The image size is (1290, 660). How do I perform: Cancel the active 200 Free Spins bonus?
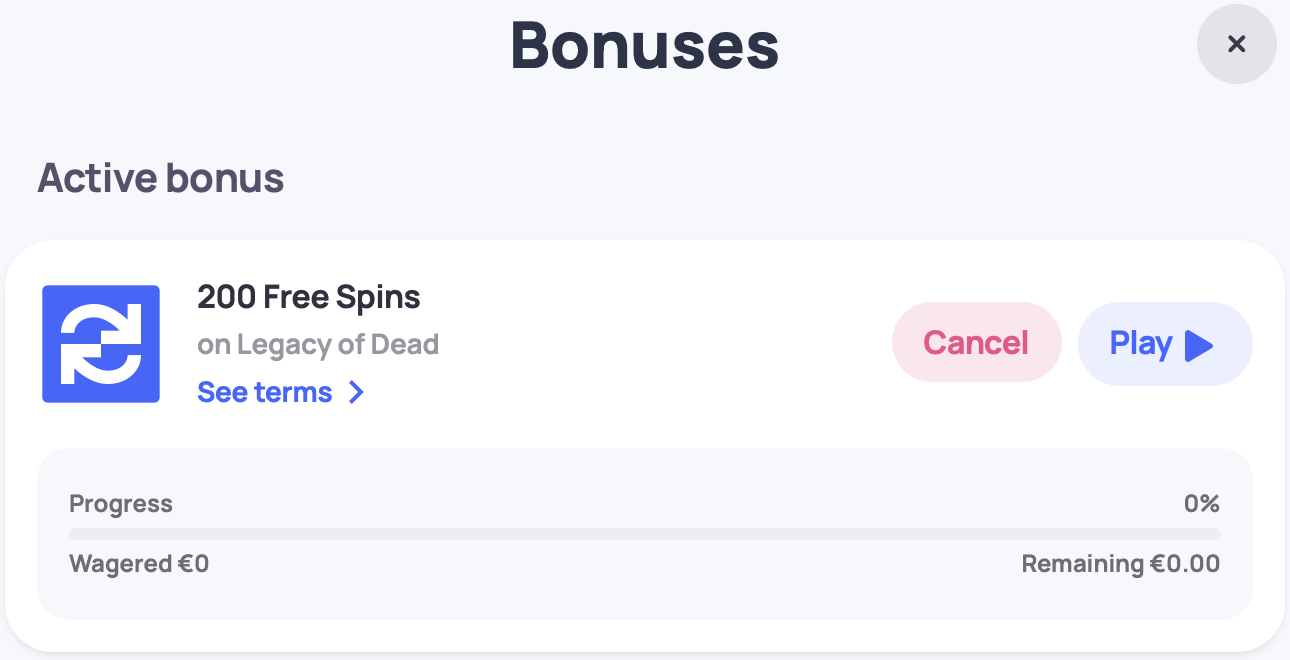click(976, 343)
